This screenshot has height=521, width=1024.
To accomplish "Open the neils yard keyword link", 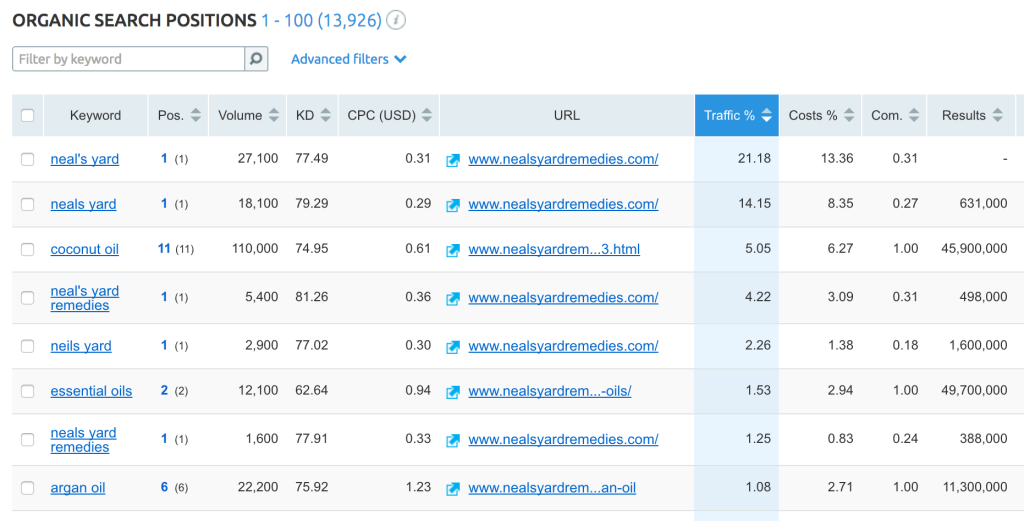I will [81, 345].
